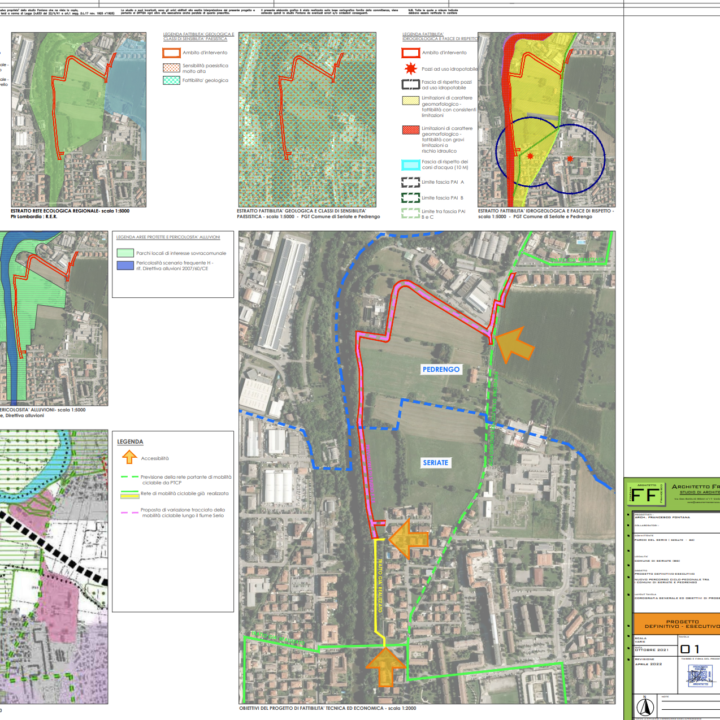Click the PEDRENGO label on the main map
The width and height of the screenshot is (720, 720).
[441, 369]
